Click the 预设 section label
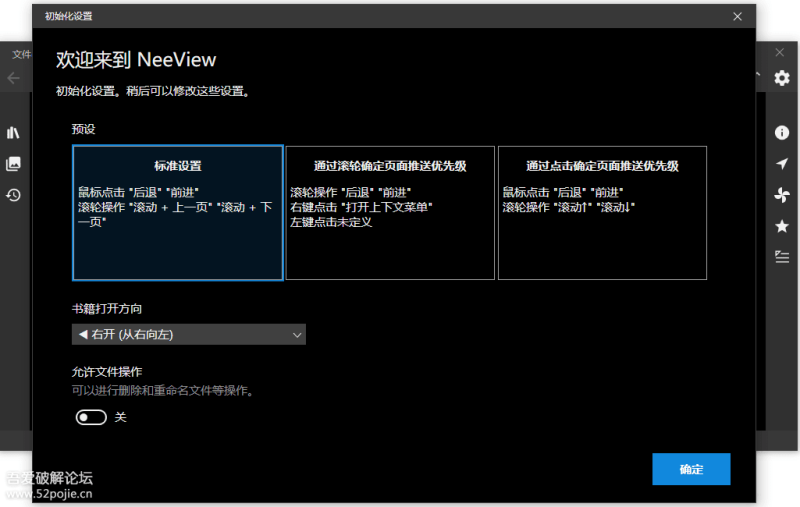The image size is (800, 507). 83,129
